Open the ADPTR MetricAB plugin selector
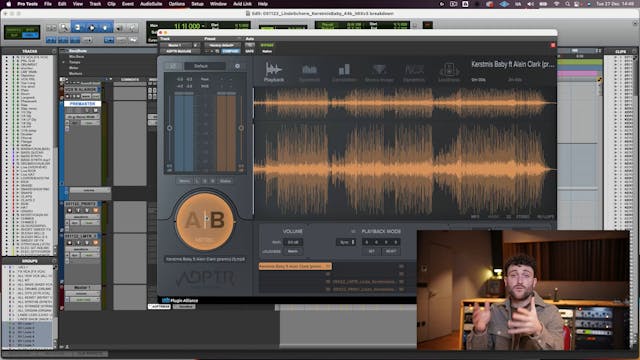The image size is (640, 360). coord(179,51)
